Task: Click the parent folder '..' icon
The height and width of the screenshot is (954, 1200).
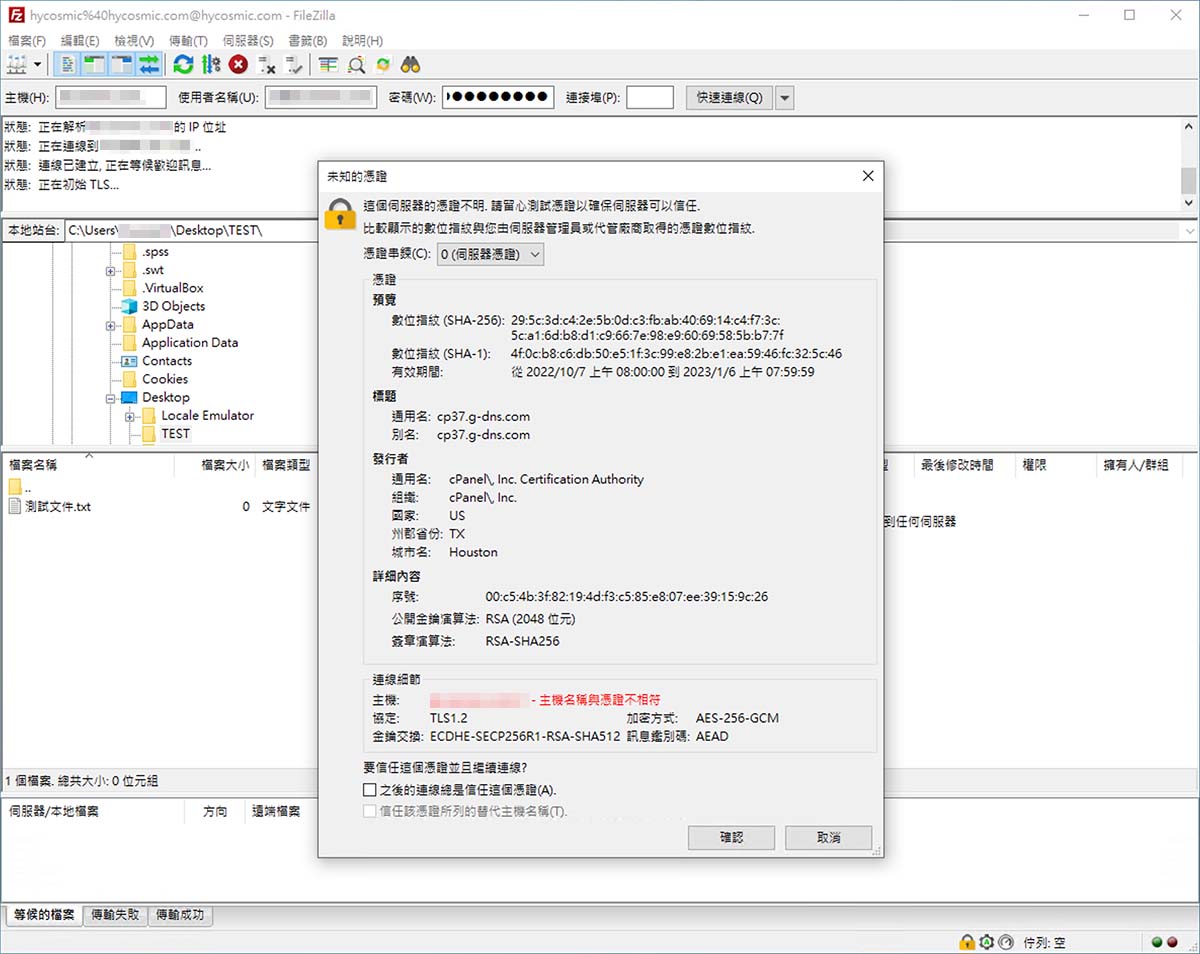Action: point(15,487)
